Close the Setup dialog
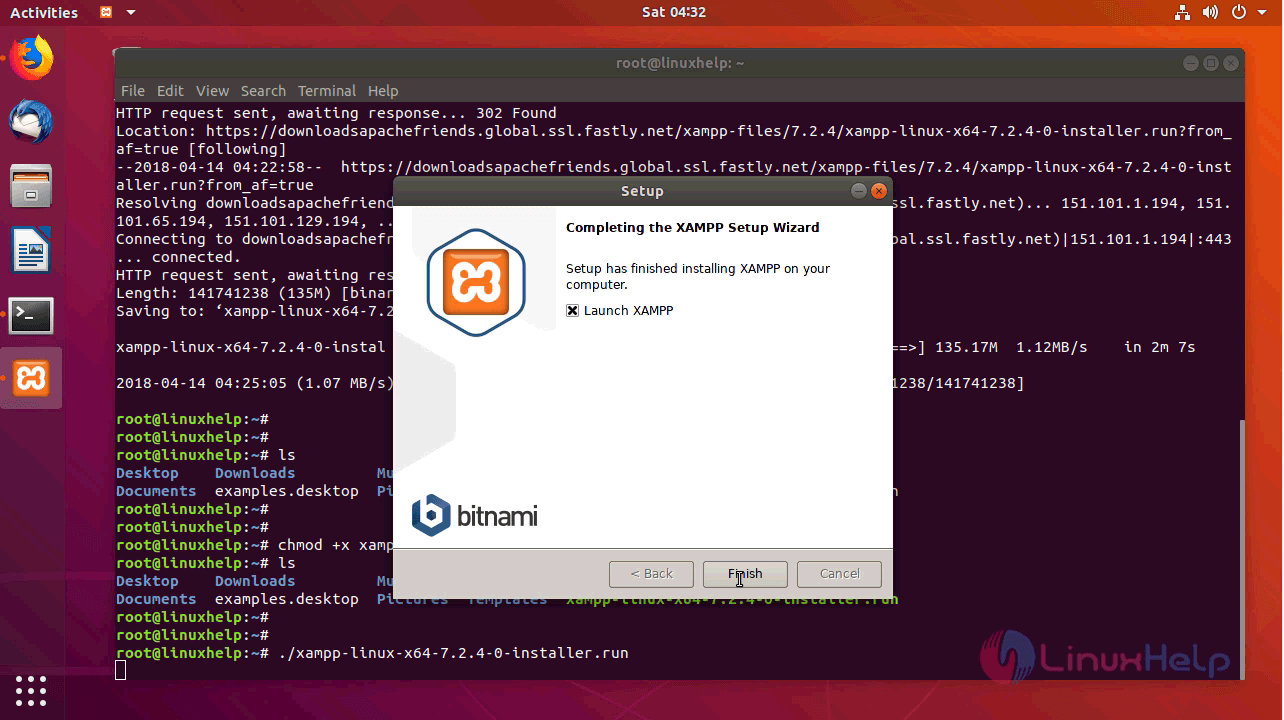Image resolution: width=1284 pixels, height=720 pixels. (879, 191)
